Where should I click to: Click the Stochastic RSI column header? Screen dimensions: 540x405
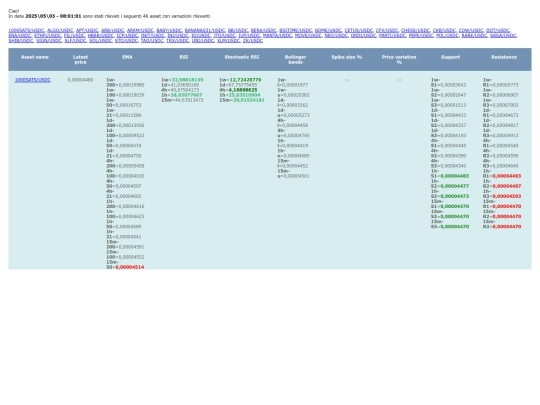(x=242, y=57)
